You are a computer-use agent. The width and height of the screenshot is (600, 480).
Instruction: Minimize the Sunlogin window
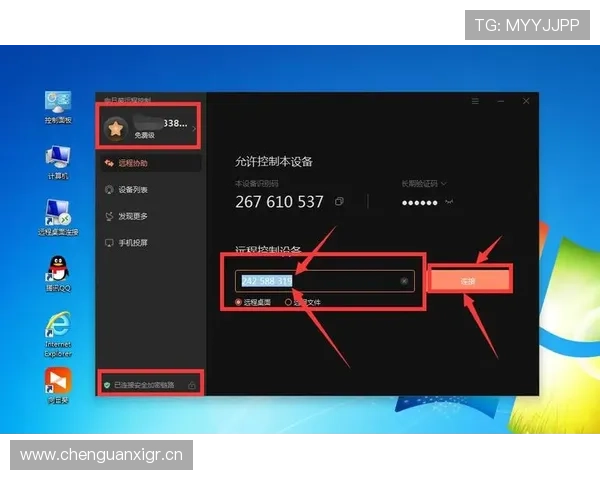(501, 101)
